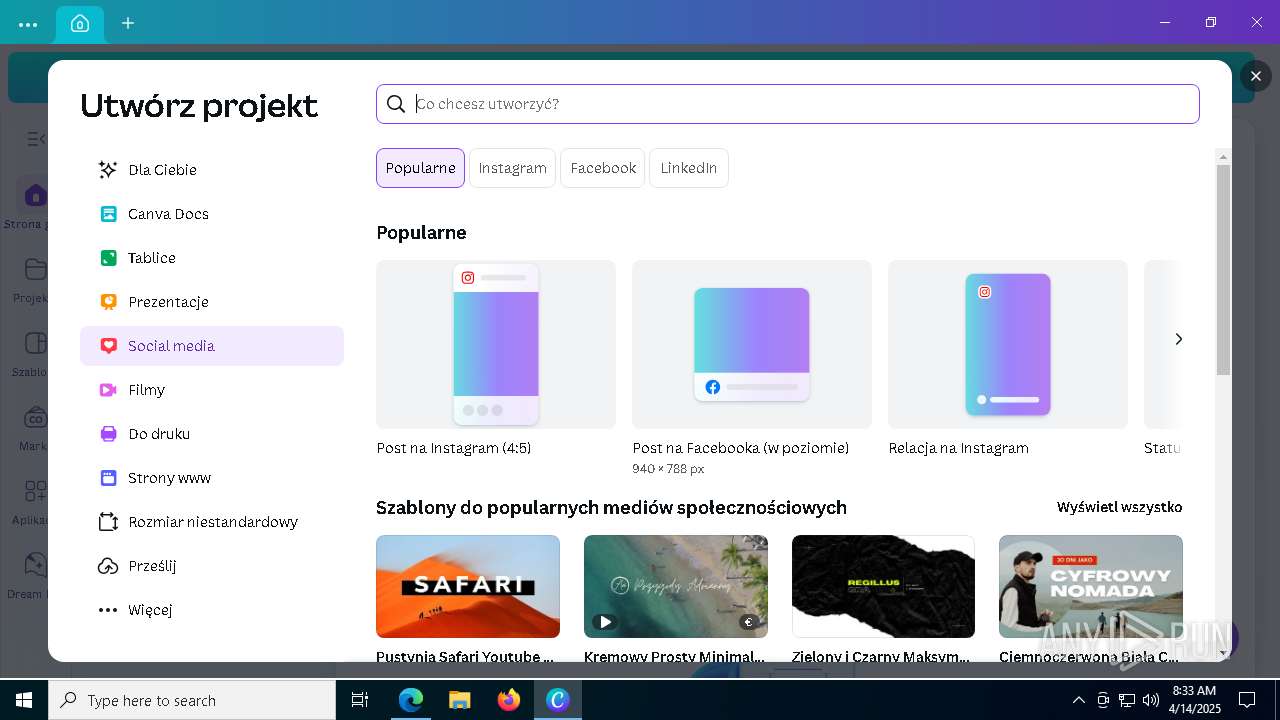This screenshot has width=1280, height=720.
Task: Close the Utwórz projekt dialog
Action: [x=1256, y=76]
